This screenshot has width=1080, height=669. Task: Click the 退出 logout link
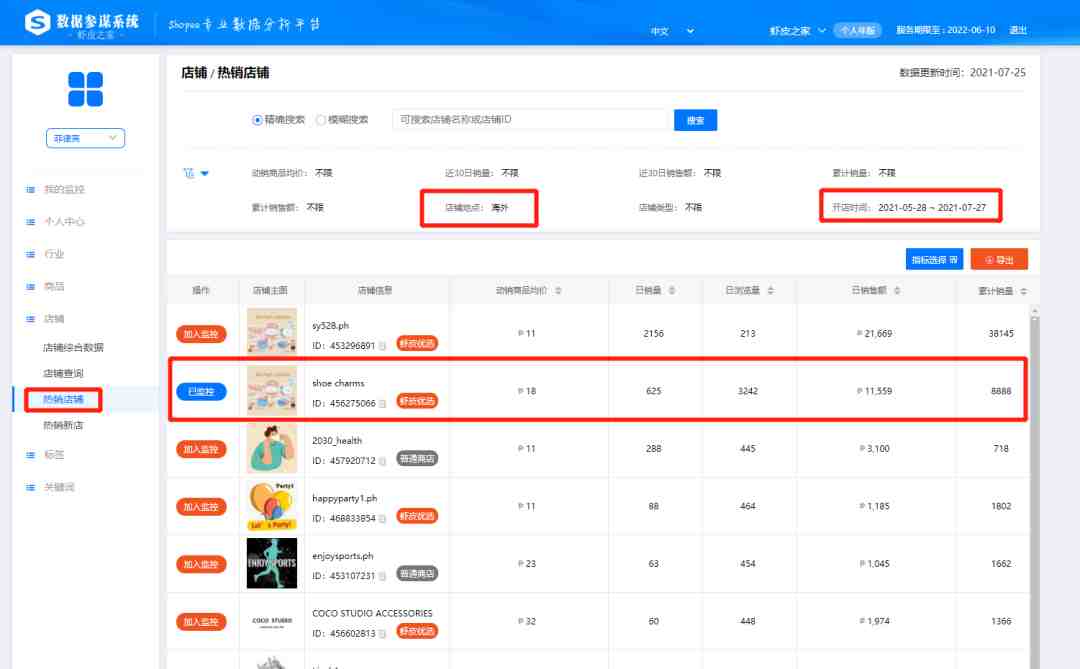tap(1017, 30)
